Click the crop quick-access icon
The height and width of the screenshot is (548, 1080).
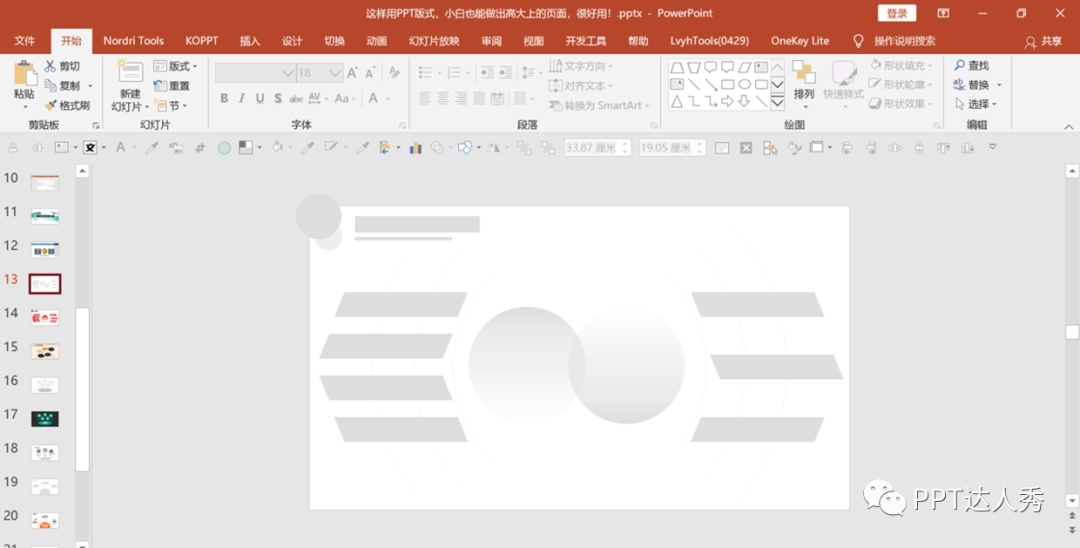tap(200, 147)
